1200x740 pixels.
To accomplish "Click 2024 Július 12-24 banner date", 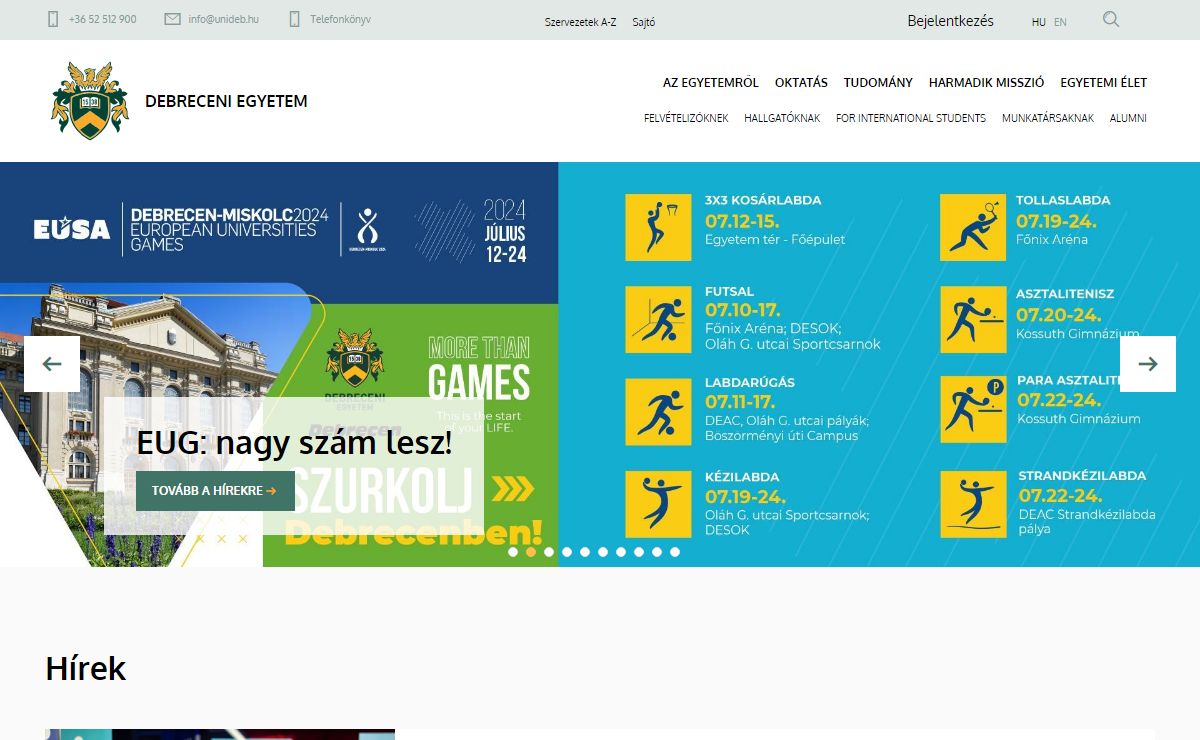I will click(504, 232).
